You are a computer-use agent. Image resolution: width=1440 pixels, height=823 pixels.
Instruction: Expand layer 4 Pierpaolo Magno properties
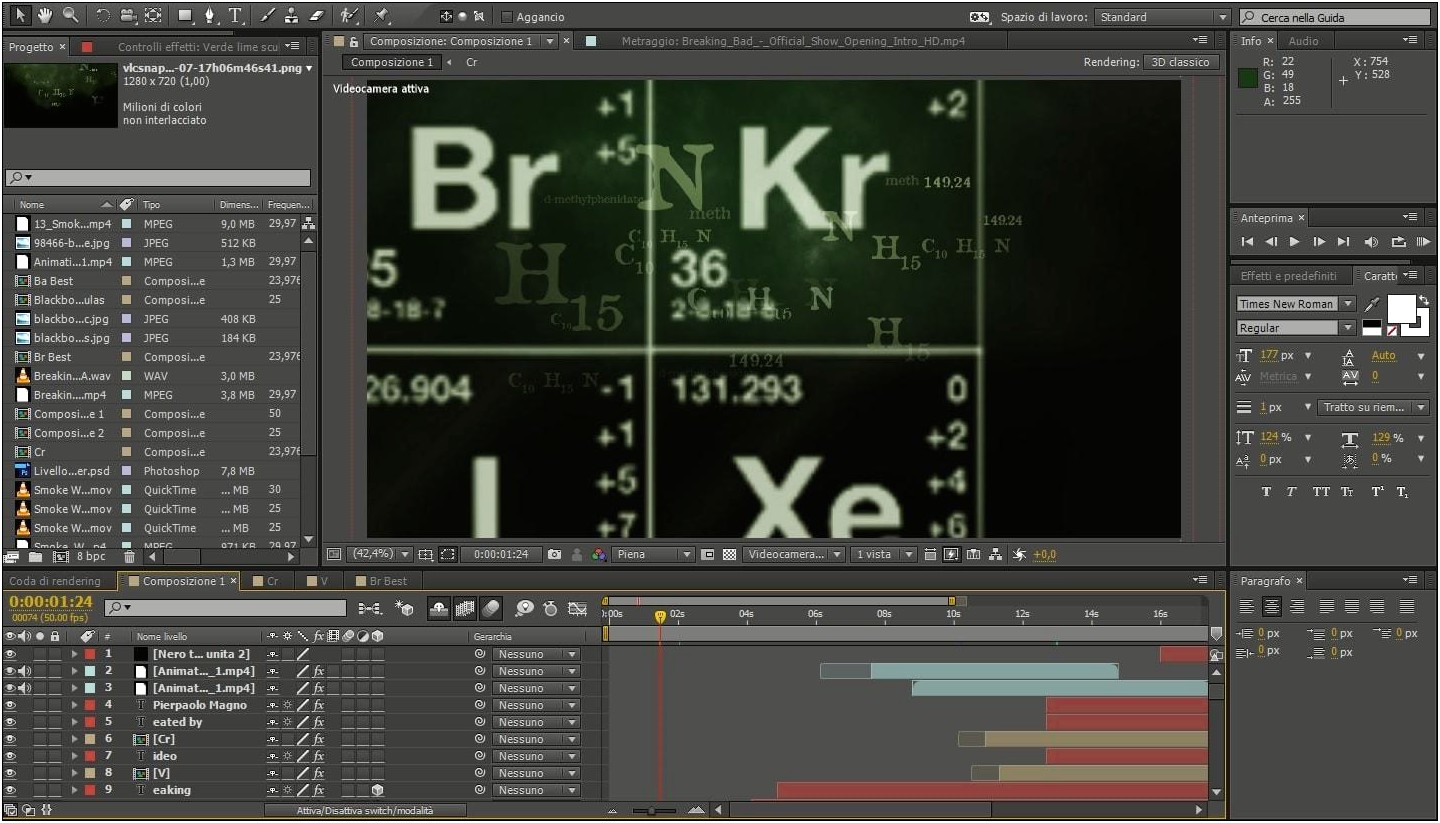(x=74, y=705)
